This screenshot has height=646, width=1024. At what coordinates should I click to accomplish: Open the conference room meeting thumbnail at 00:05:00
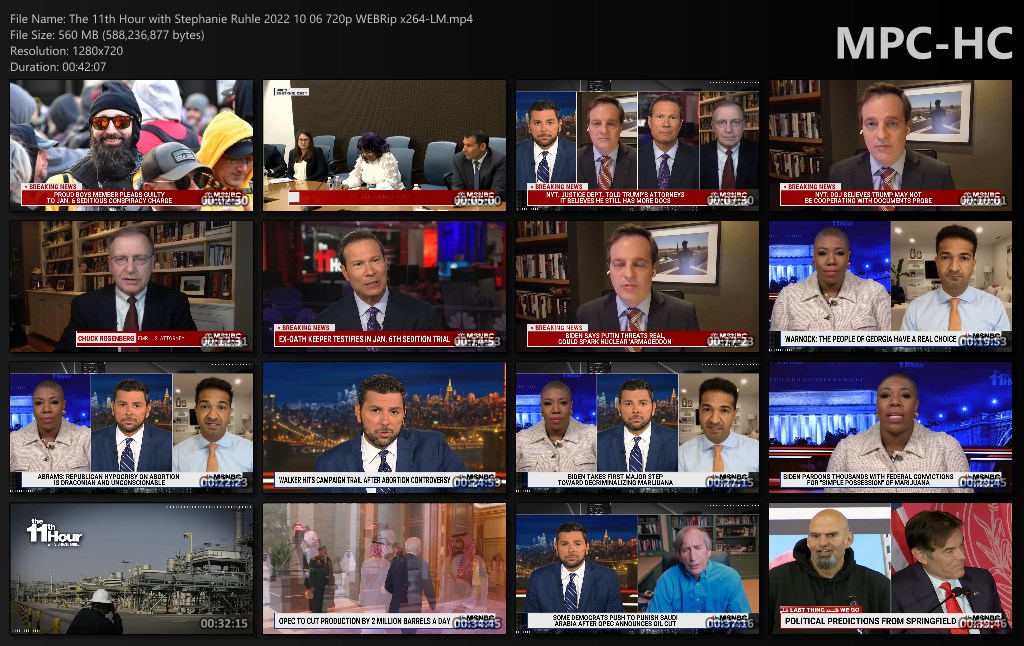(384, 146)
